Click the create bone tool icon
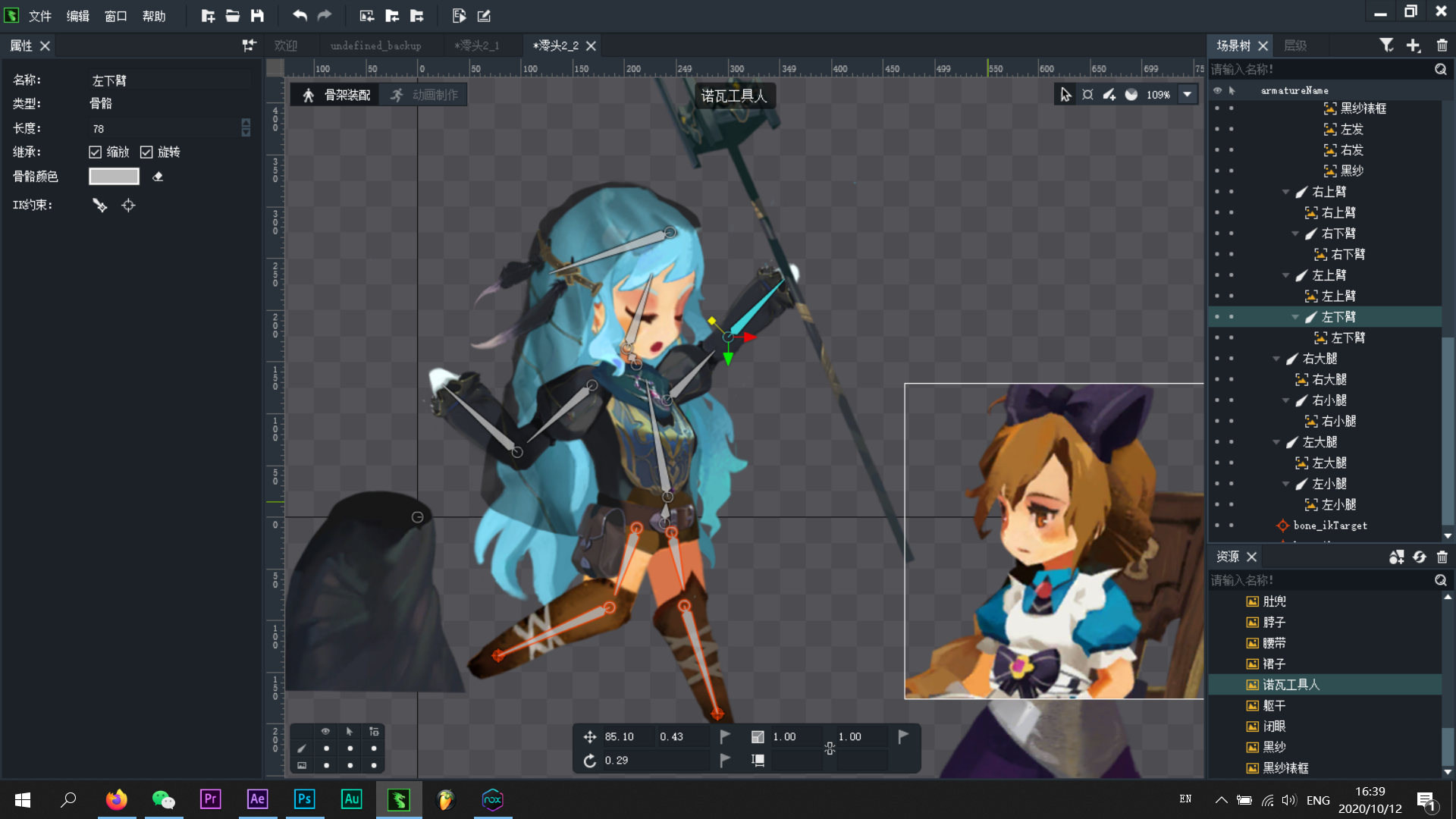 click(x=1109, y=95)
